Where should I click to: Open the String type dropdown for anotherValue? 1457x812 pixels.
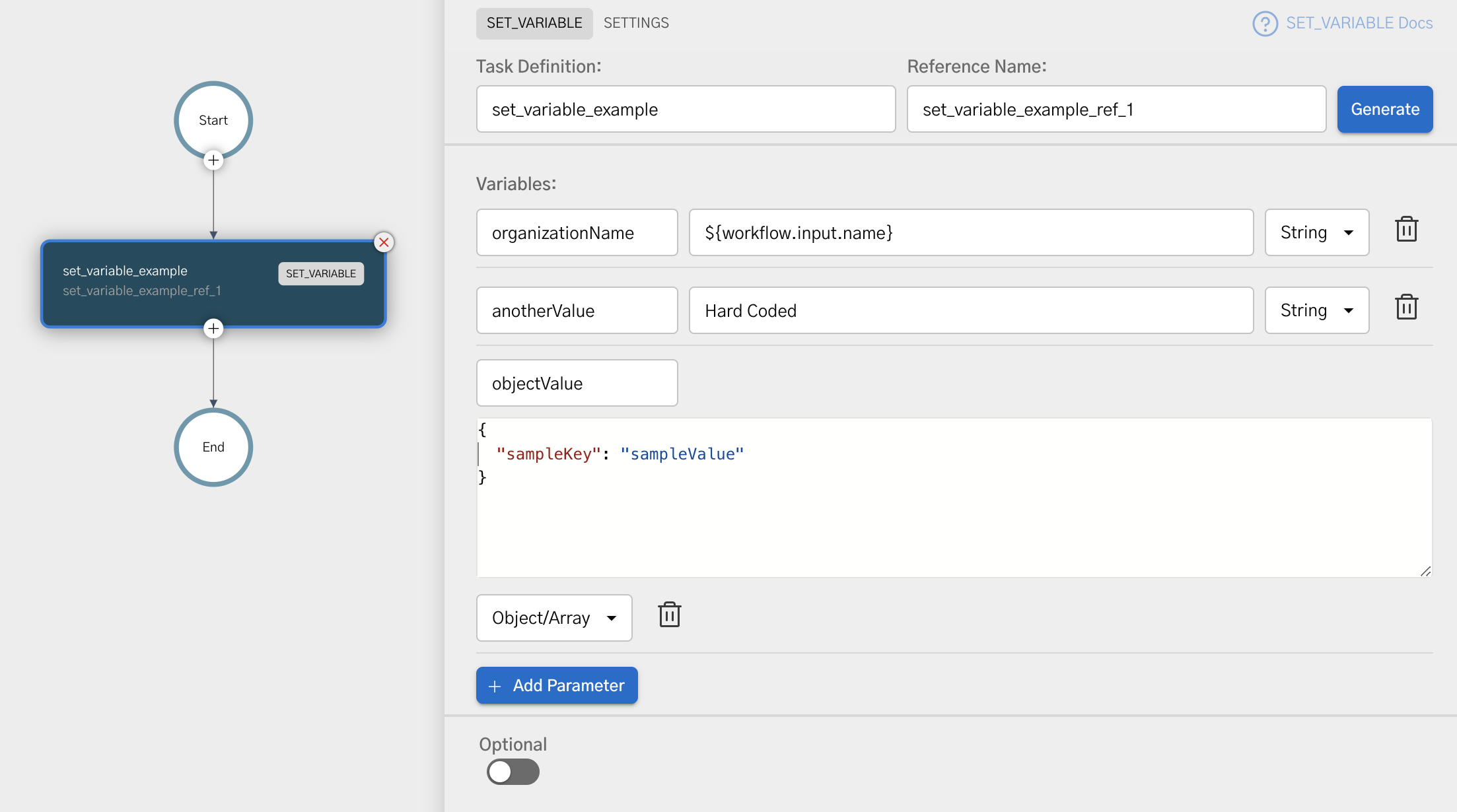1316,310
